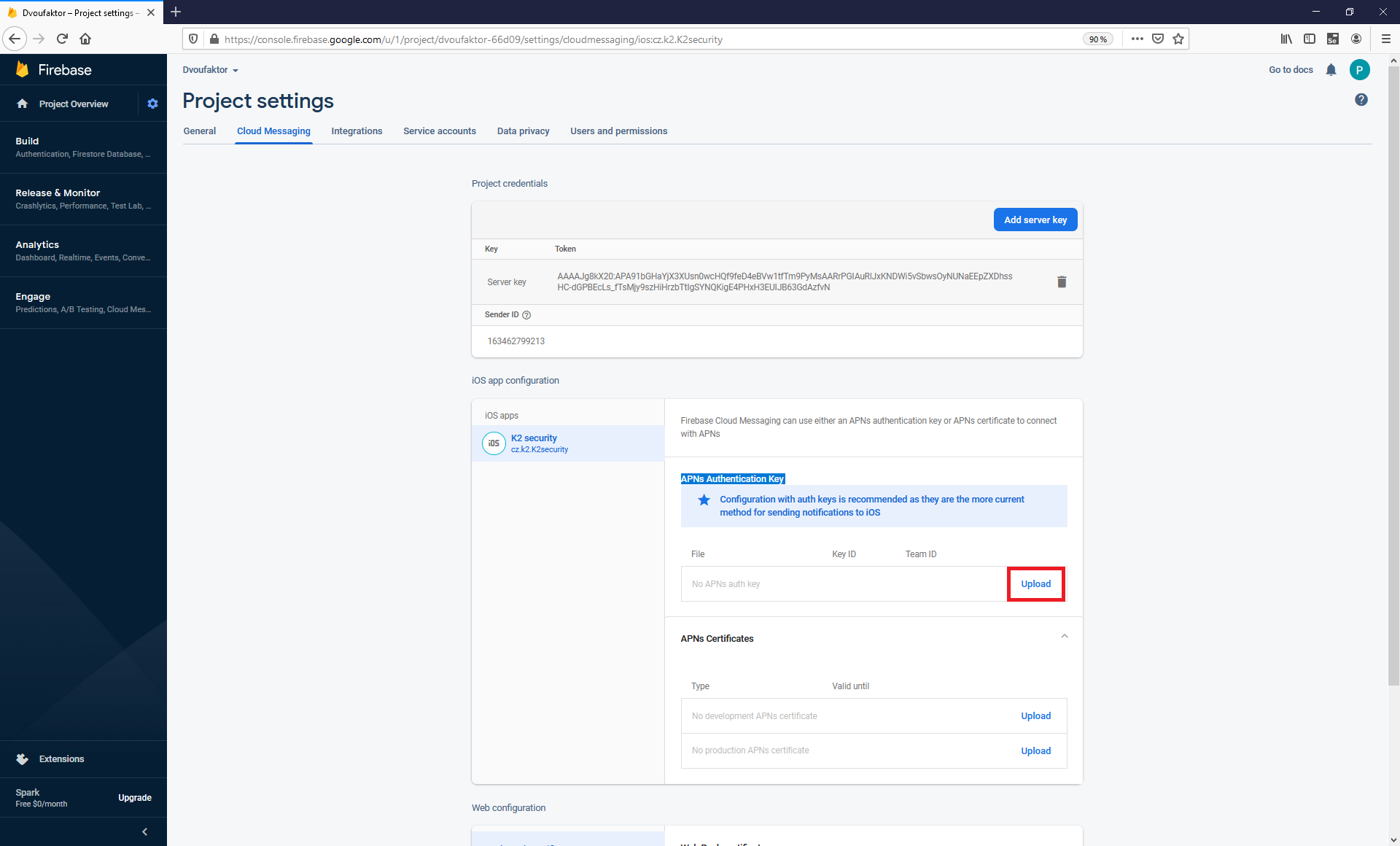Image resolution: width=1400 pixels, height=846 pixels.
Task: Click Upload button for APNs auth key
Action: 1036,584
